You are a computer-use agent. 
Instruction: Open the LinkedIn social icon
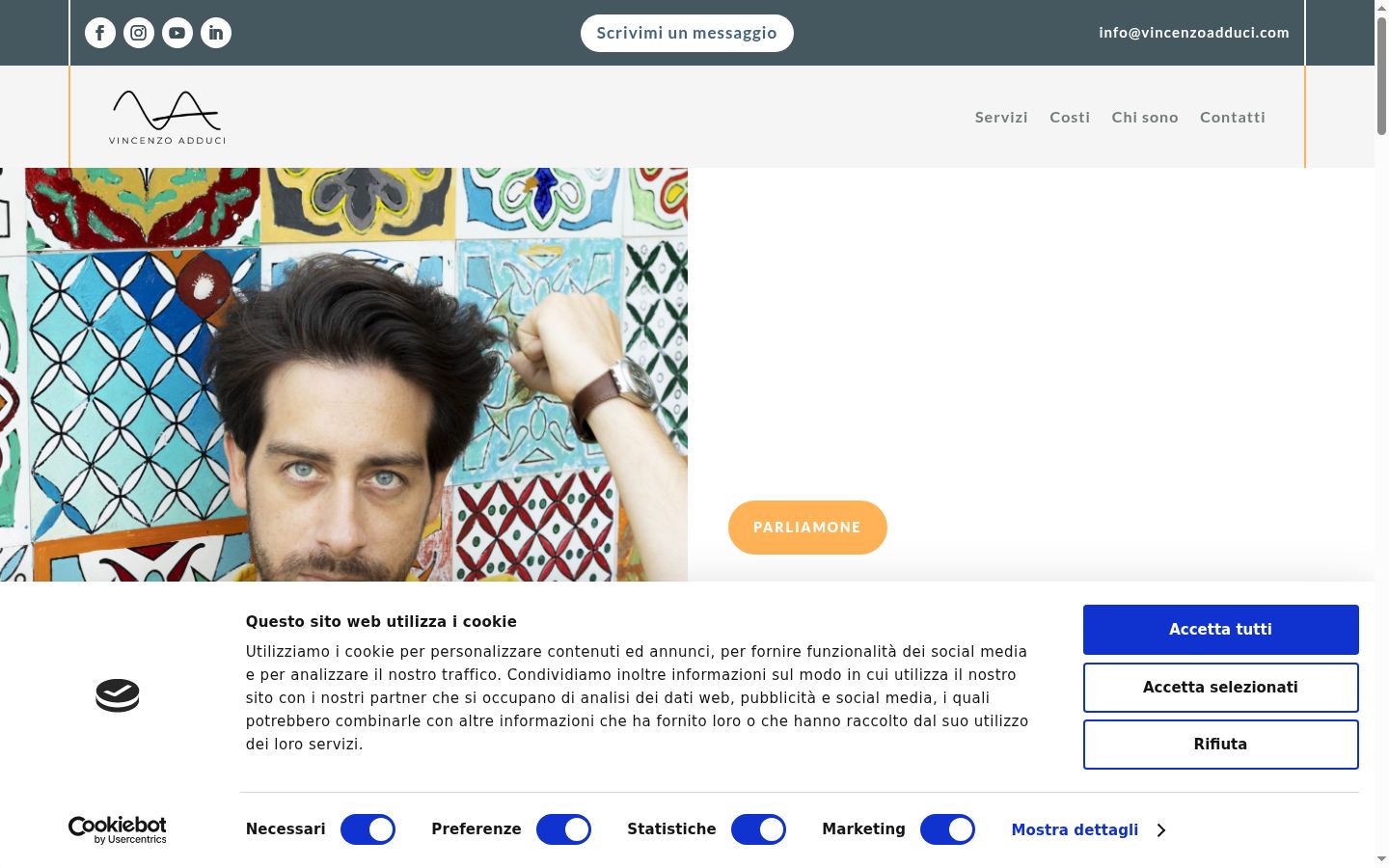[x=216, y=33]
